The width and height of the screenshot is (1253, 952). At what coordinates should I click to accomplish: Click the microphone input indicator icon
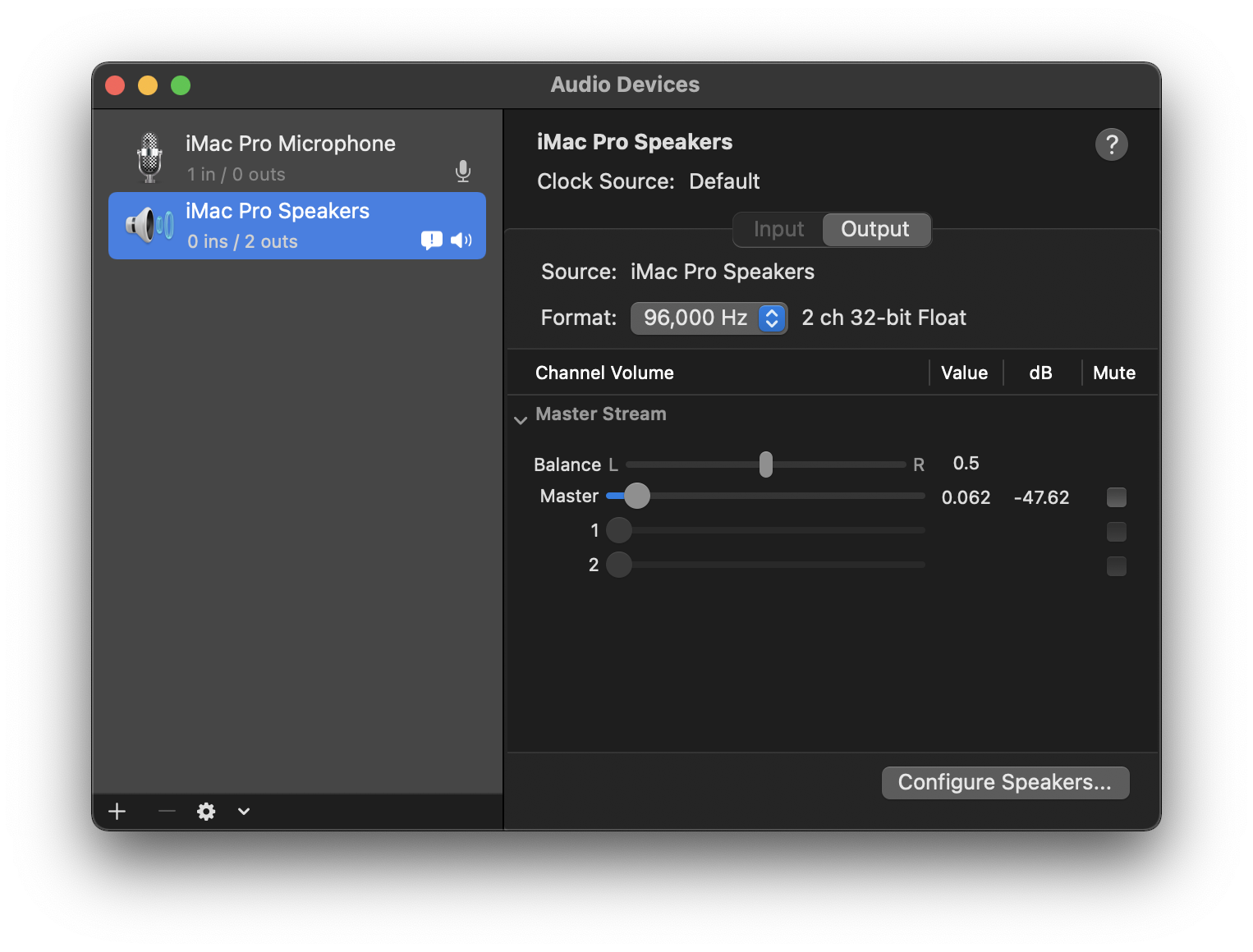pyautogui.click(x=463, y=171)
